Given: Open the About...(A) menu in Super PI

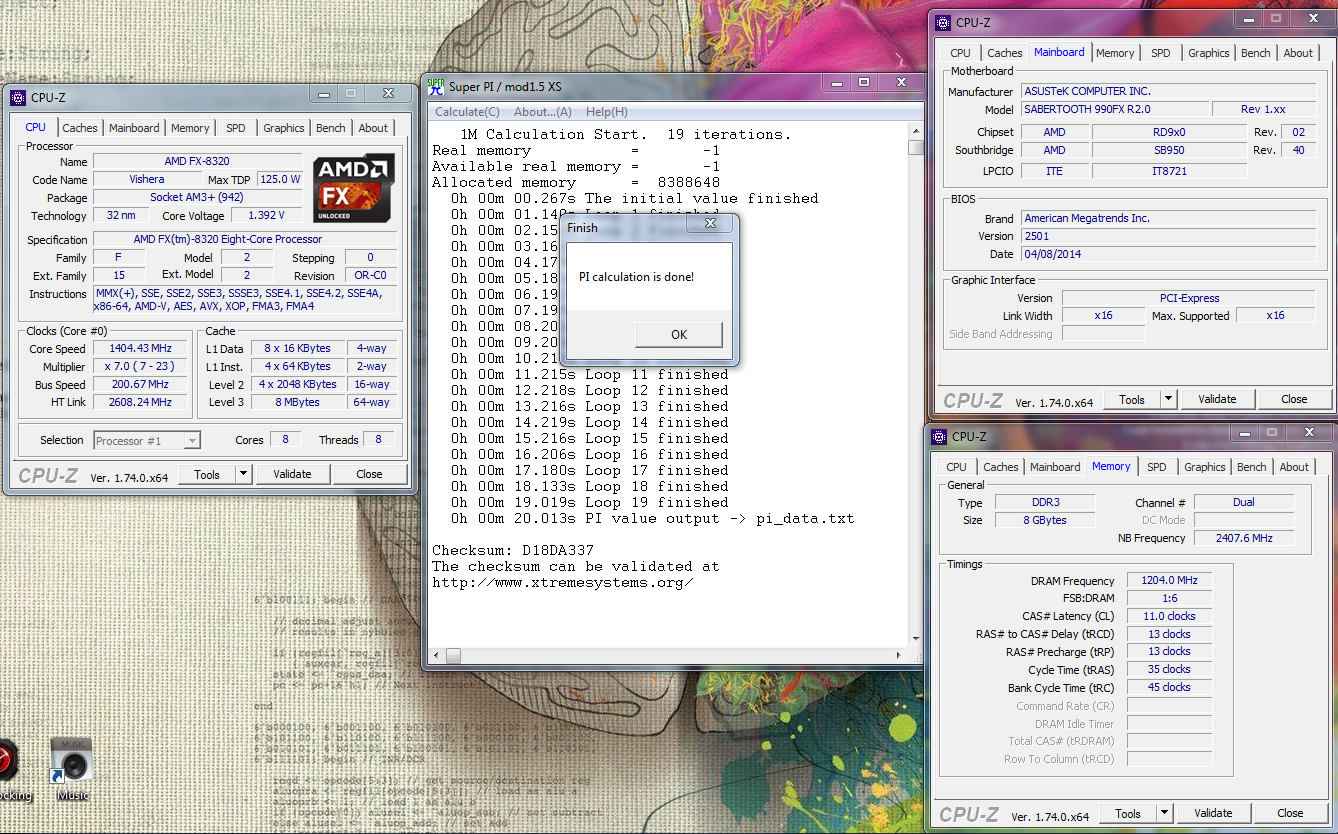Looking at the screenshot, I should pyautogui.click(x=543, y=112).
